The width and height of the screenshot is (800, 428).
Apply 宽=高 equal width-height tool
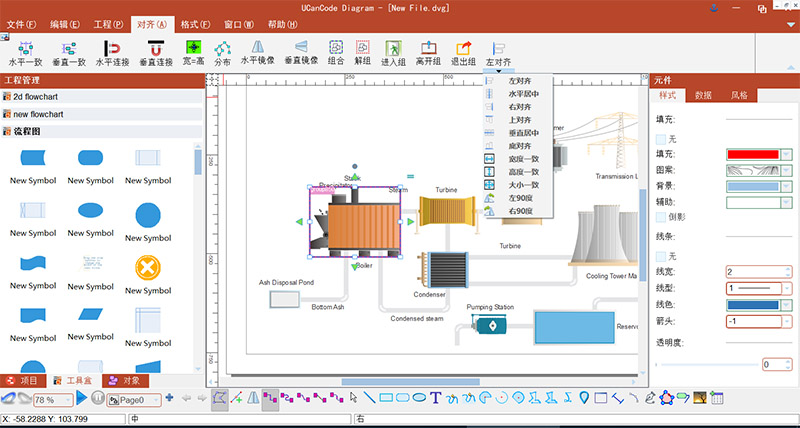(x=195, y=48)
